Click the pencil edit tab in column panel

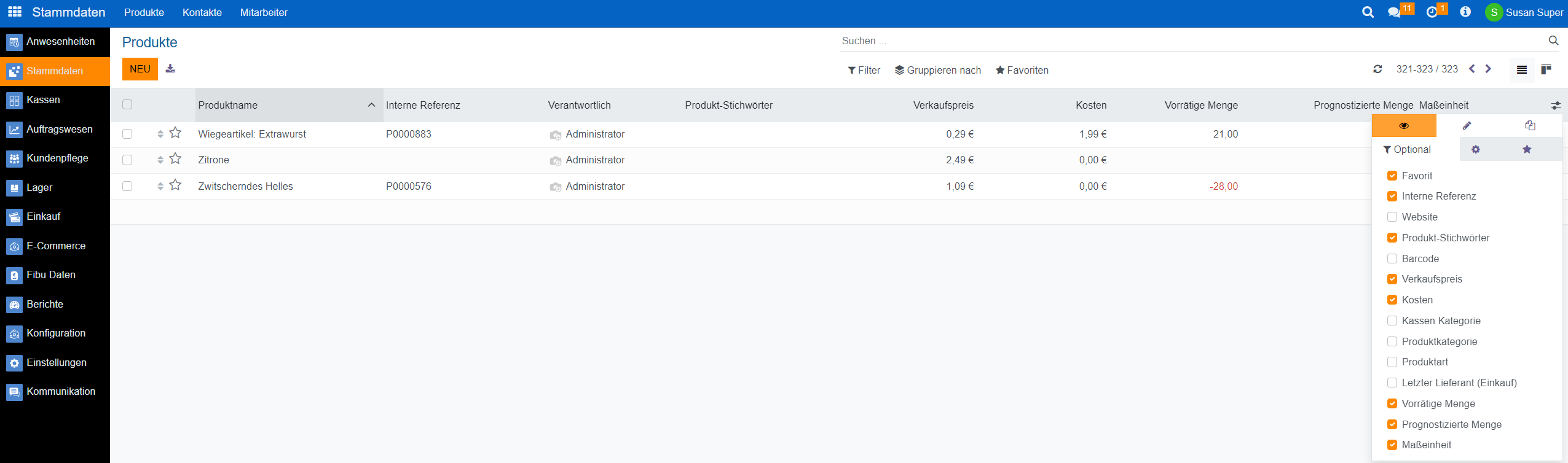(1467, 125)
